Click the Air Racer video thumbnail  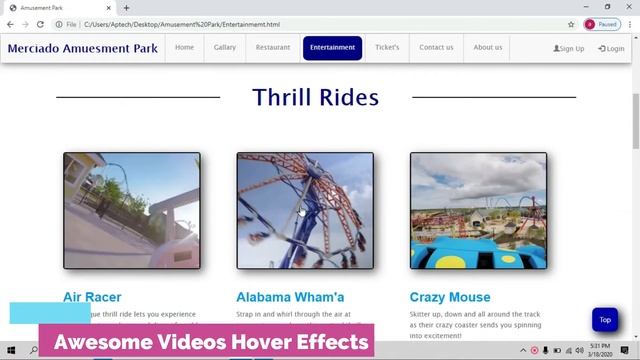pos(132,211)
